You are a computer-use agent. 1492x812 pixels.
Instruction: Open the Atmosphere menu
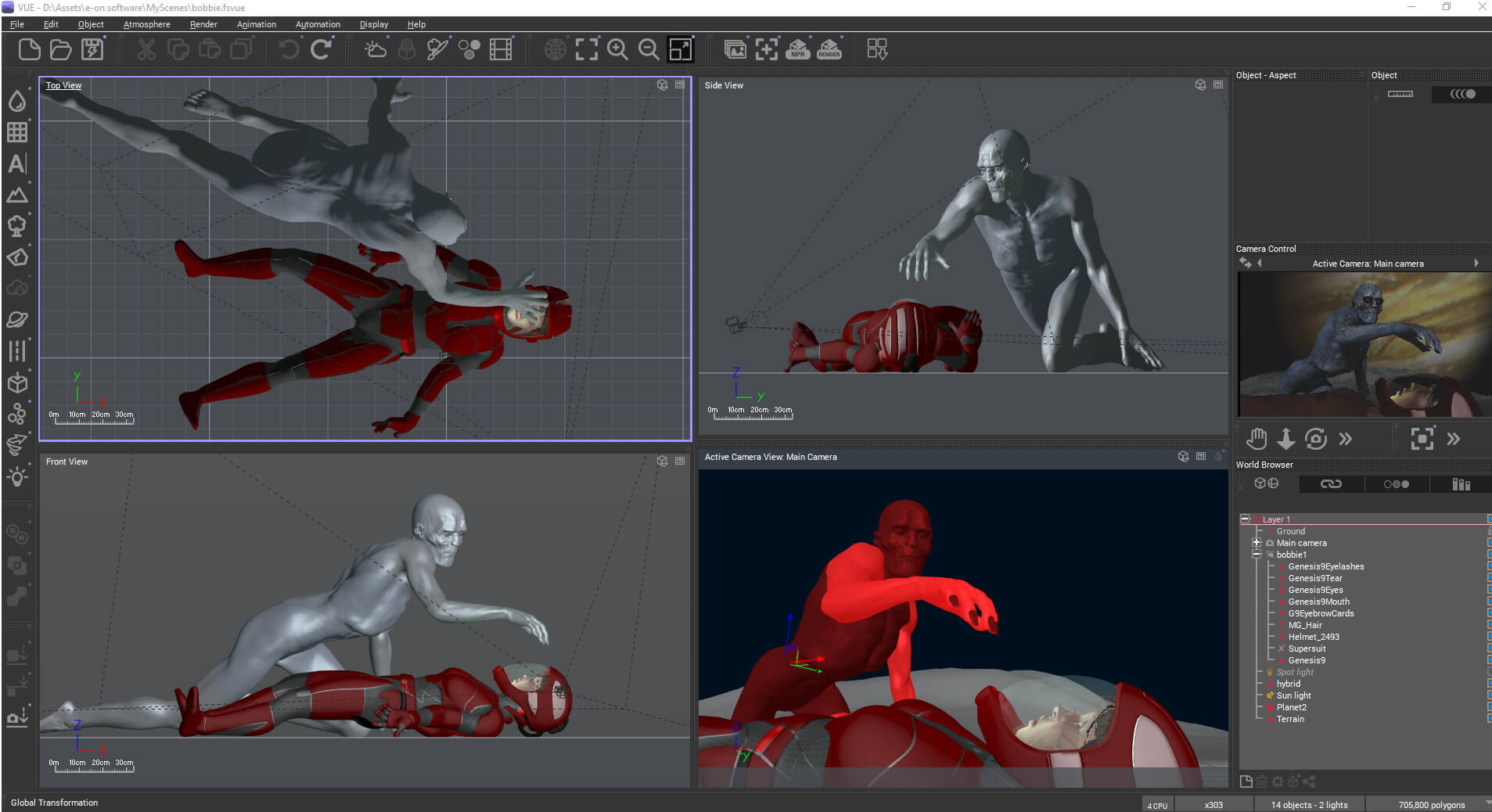[x=146, y=24]
